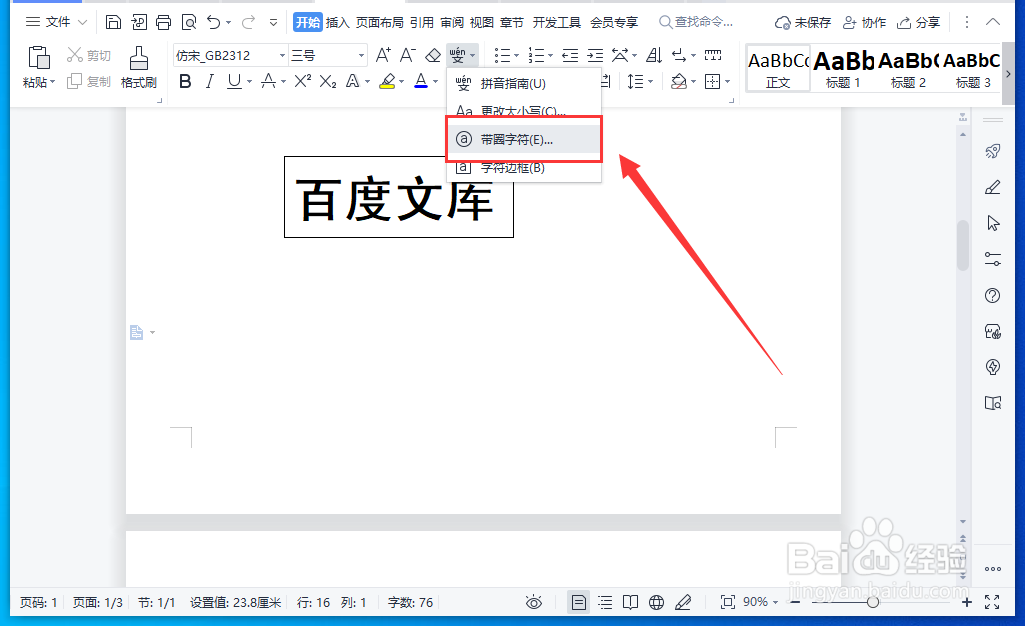Click the 未保存 cloud button

coord(803,23)
